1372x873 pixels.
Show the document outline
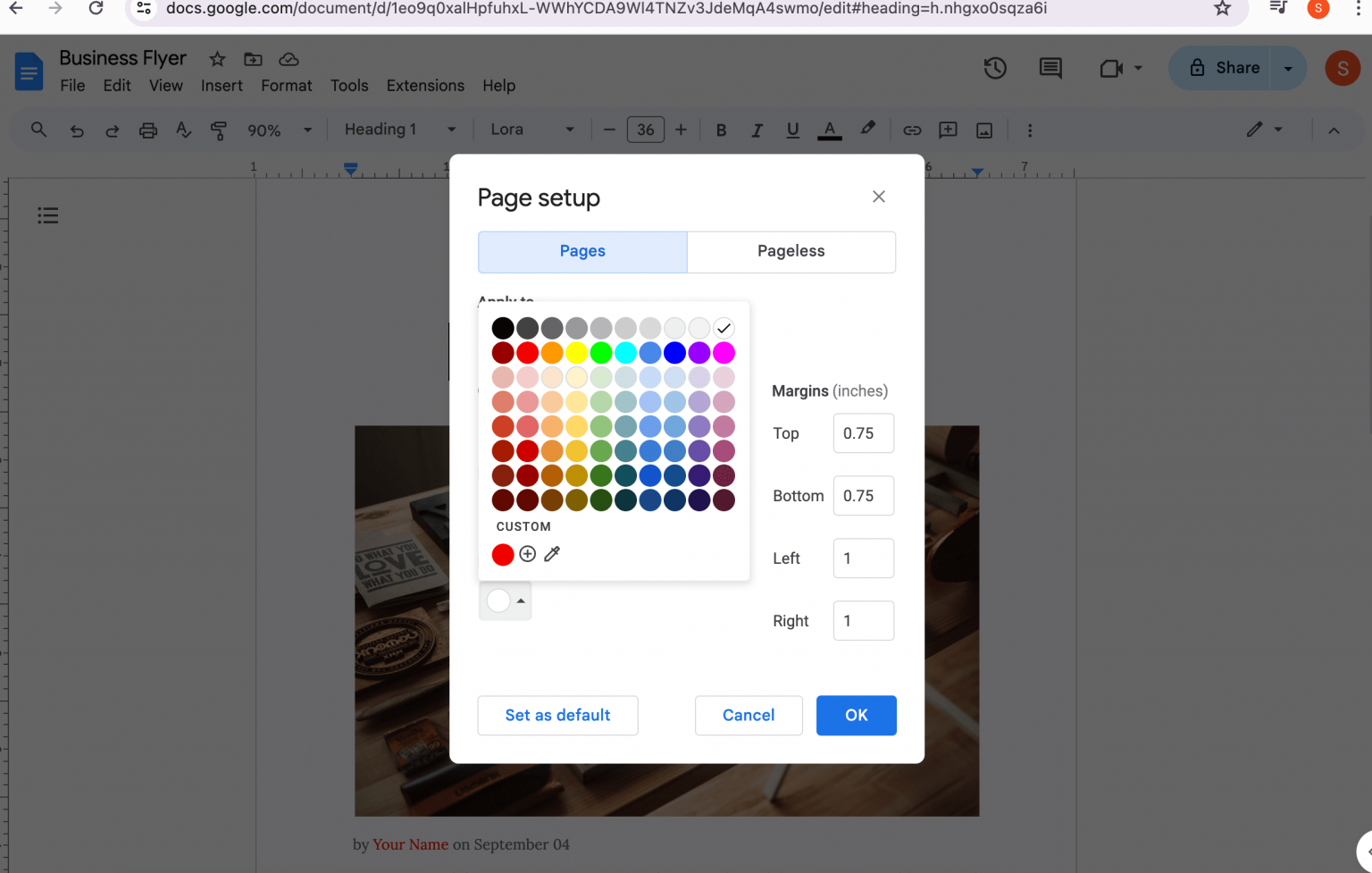48,215
